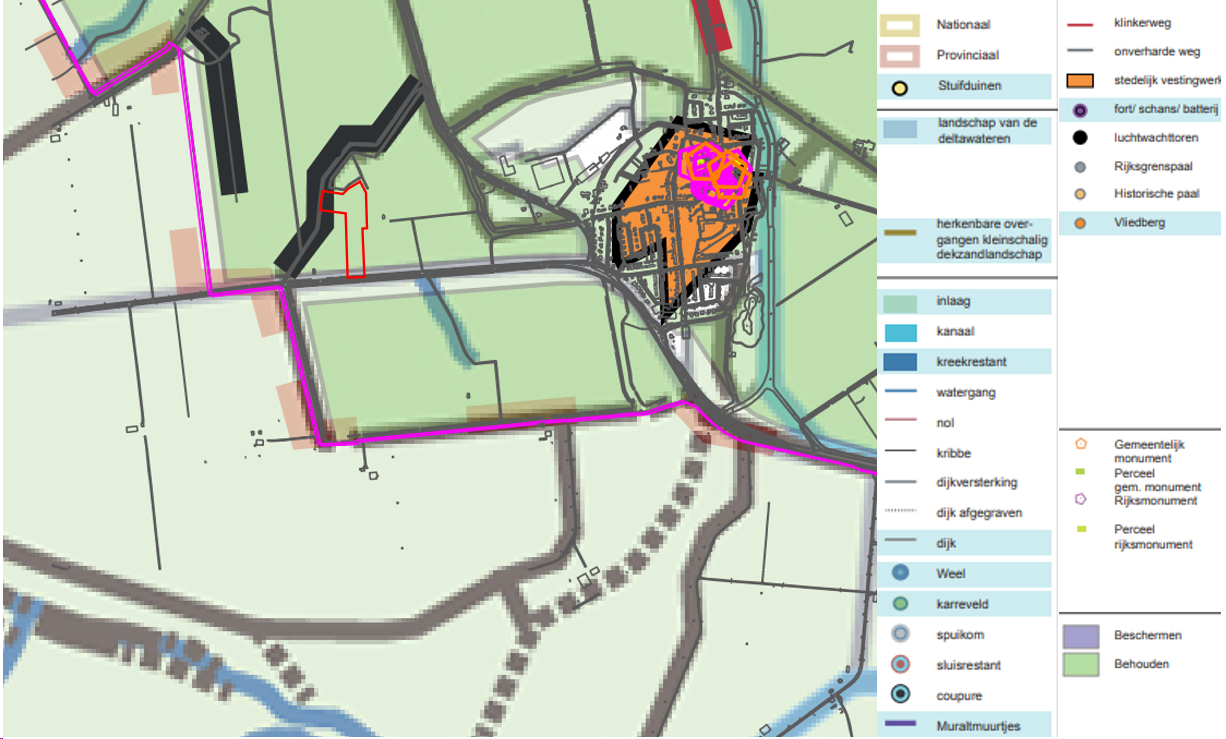This screenshot has height=739, width=1226.
Task: Click the Gemeentelijk monument orange pentagon symbol
Action: pyautogui.click(x=1080, y=443)
